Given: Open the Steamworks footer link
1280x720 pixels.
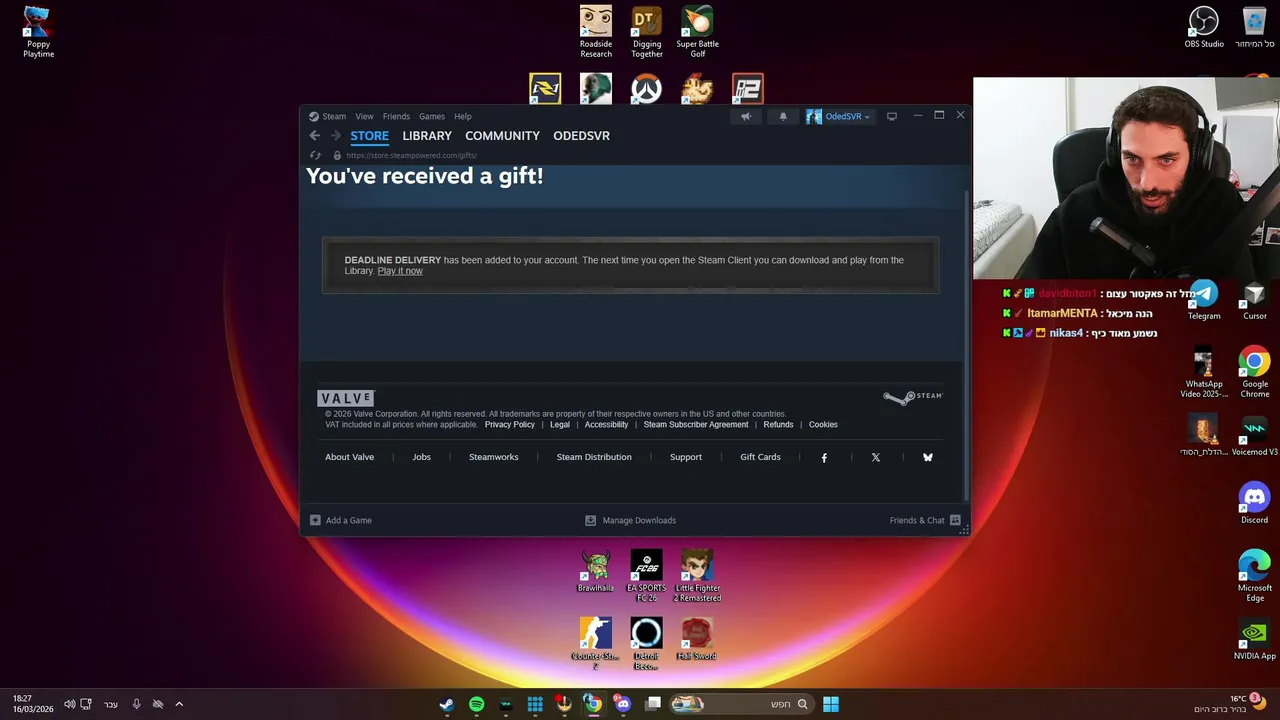Looking at the screenshot, I should point(494,457).
